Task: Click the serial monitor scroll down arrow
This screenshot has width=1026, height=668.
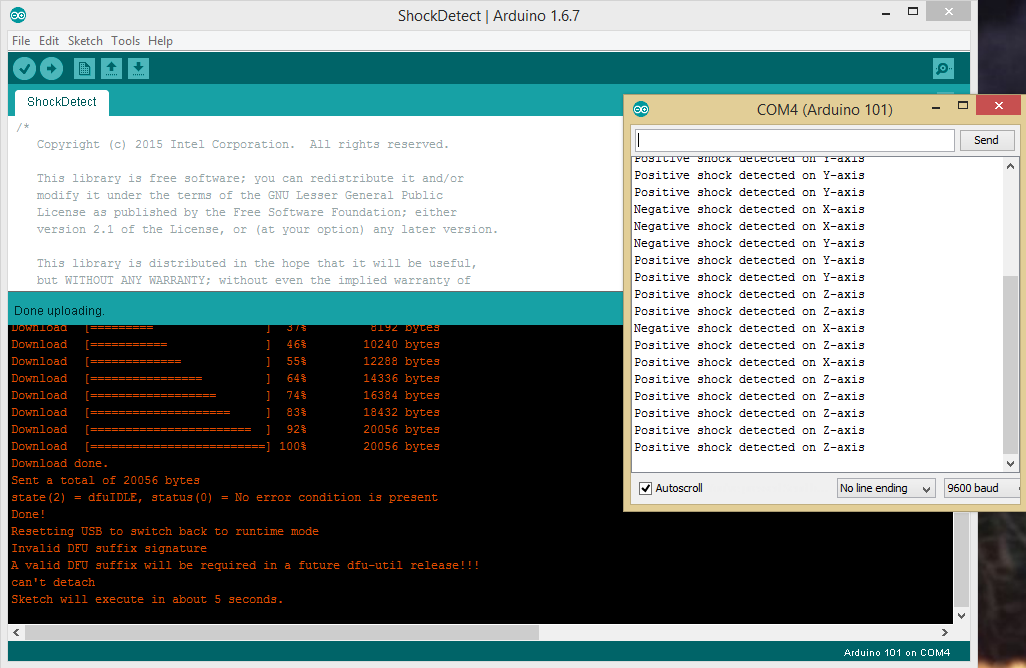Action: pos(1010,463)
